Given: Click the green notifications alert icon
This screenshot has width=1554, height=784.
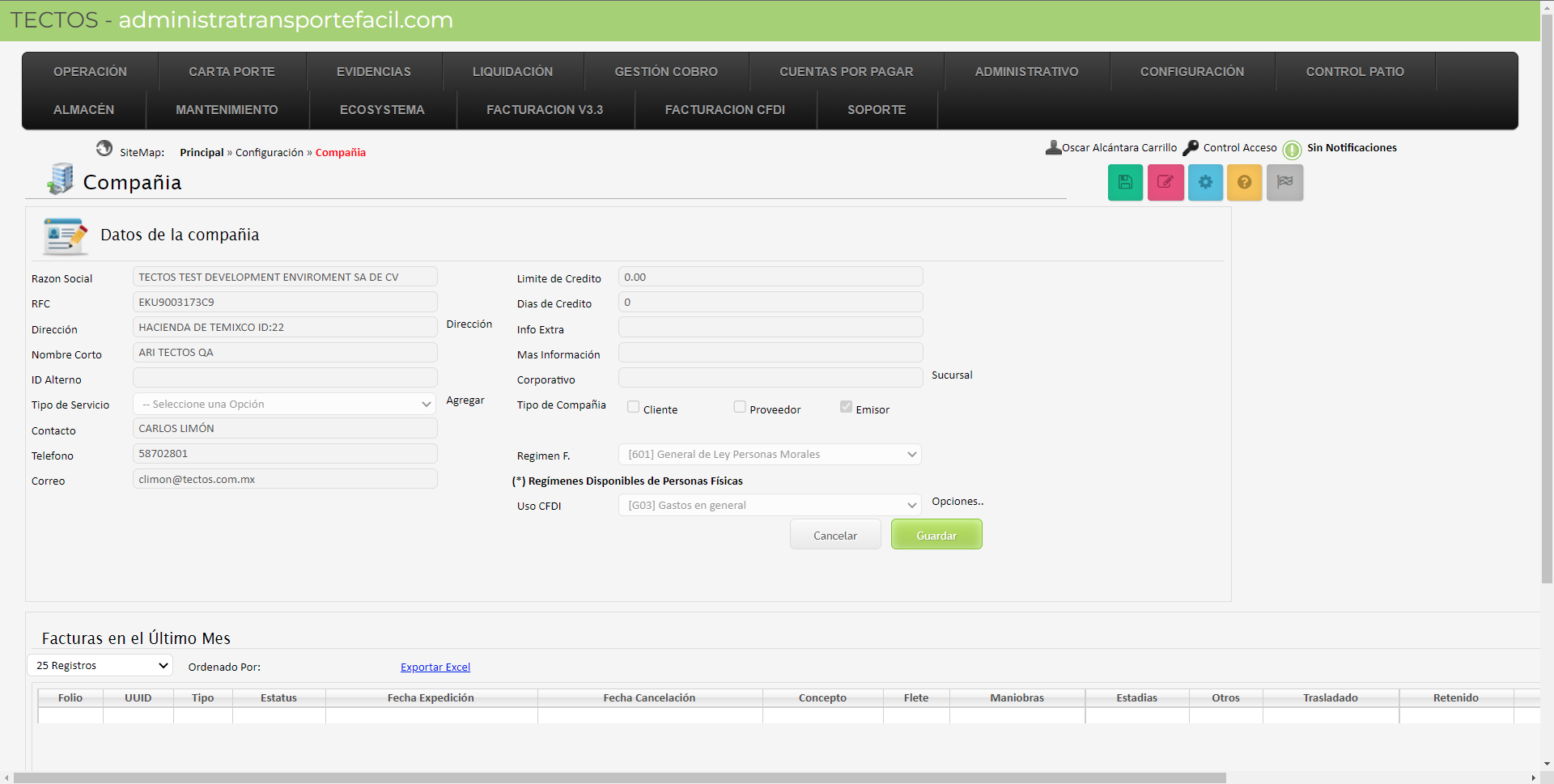Looking at the screenshot, I should [x=1292, y=150].
